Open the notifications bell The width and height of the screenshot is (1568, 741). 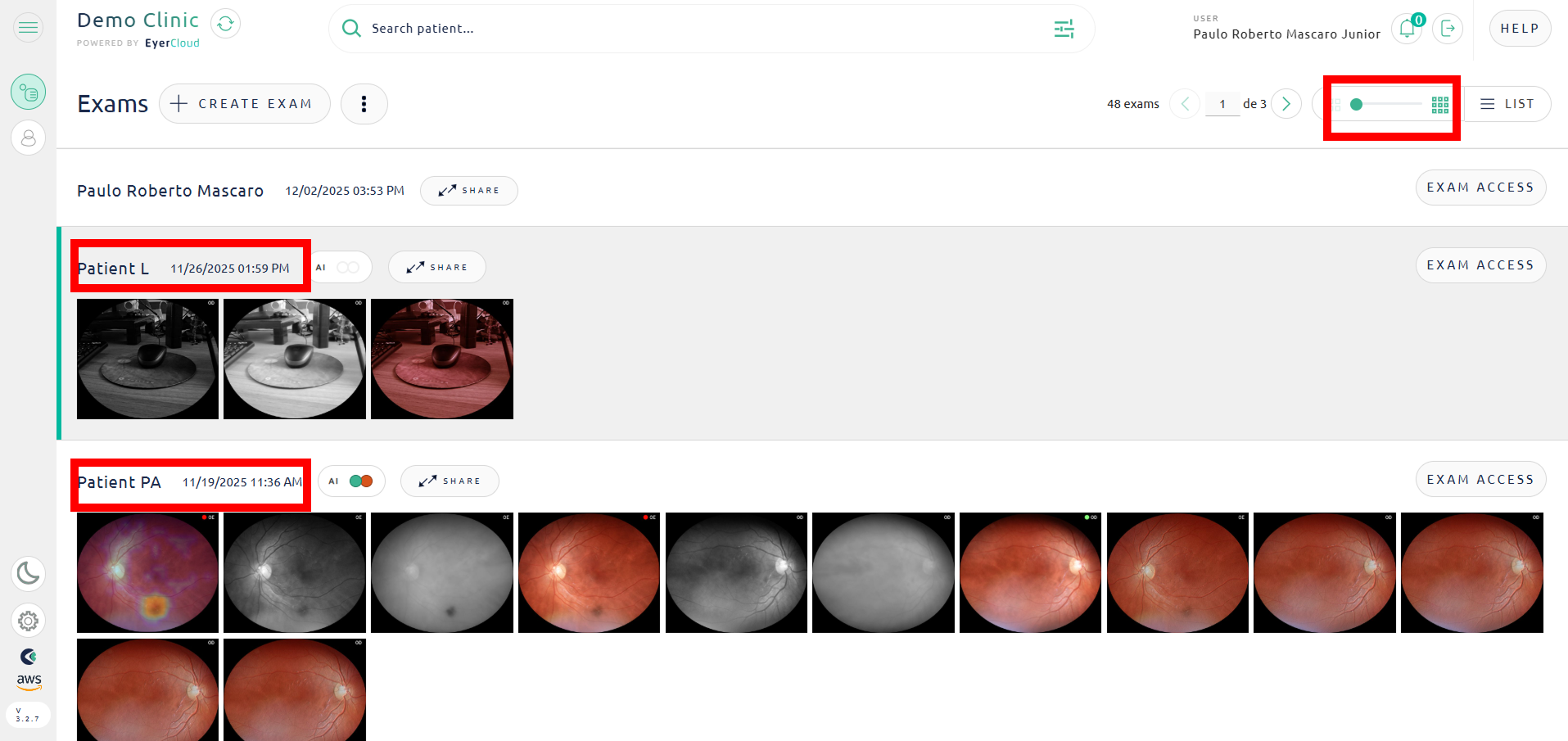[1407, 29]
